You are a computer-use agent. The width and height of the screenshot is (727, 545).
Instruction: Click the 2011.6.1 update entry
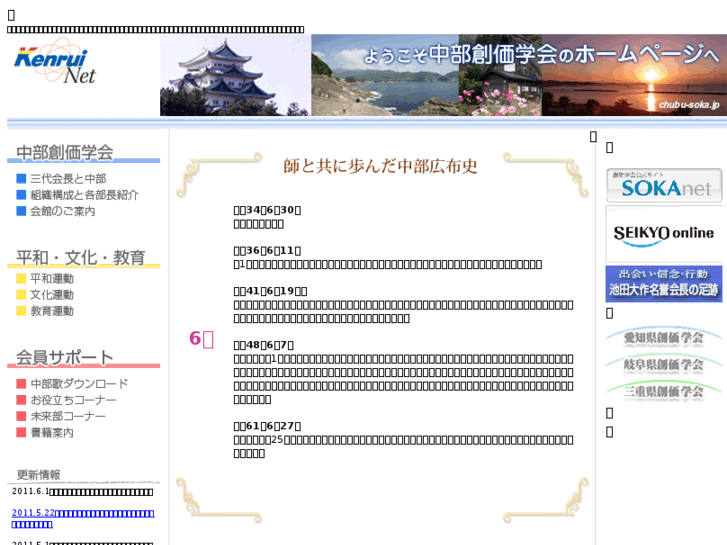pyautogui.click(x=83, y=492)
